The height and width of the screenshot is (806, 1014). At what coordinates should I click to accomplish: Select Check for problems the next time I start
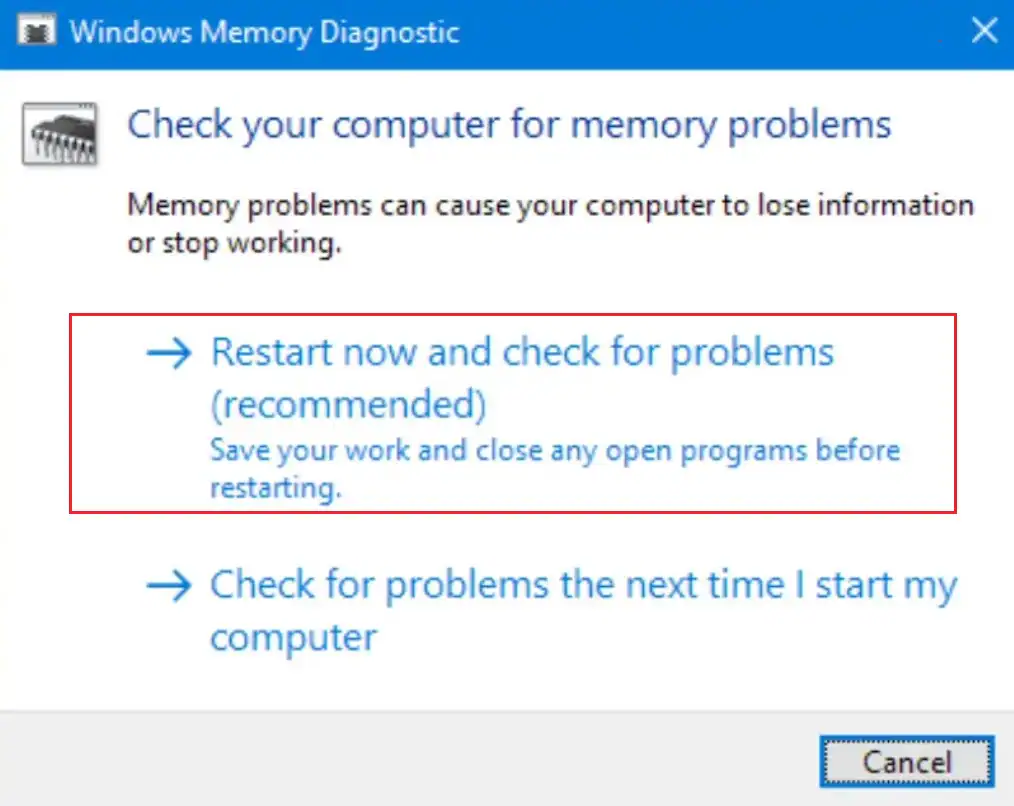[582, 586]
